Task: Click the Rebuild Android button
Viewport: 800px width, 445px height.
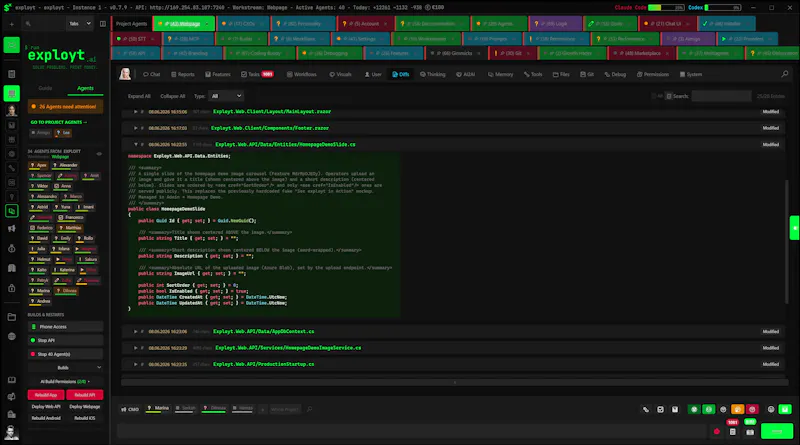Action: tap(46, 418)
